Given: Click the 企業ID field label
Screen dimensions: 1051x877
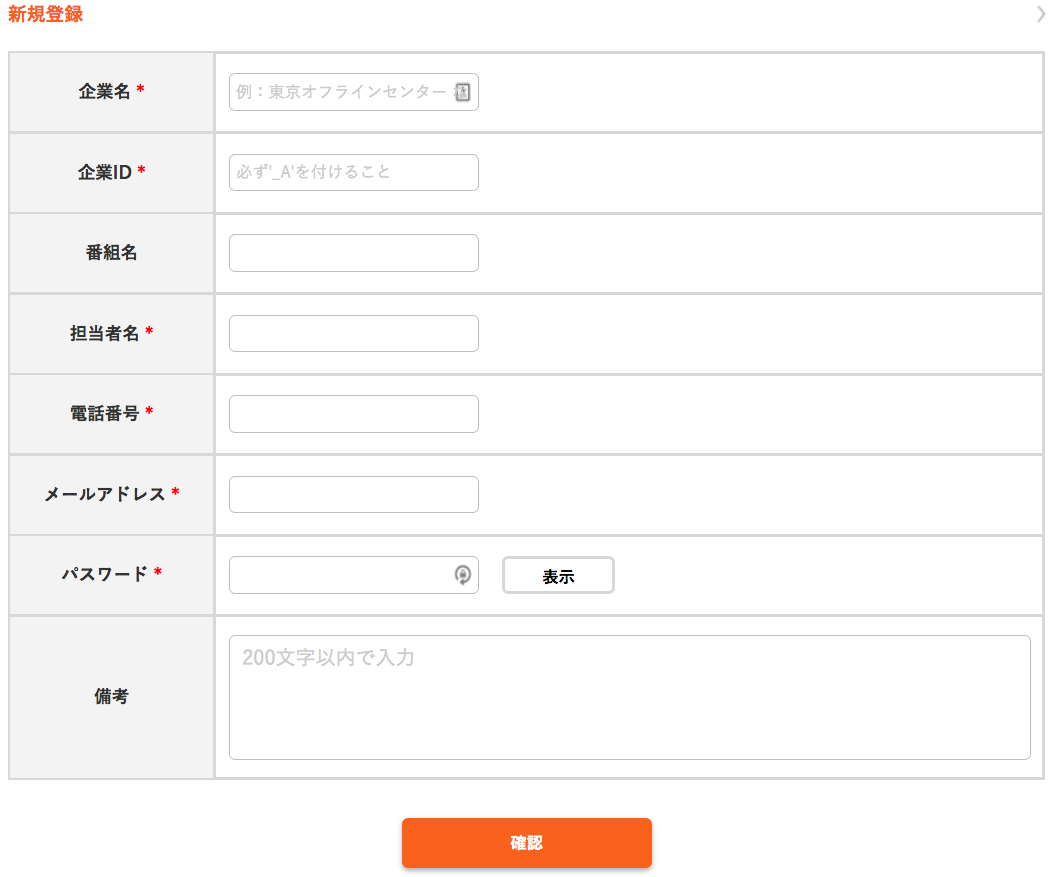Looking at the screenshot, I should 105,172.
